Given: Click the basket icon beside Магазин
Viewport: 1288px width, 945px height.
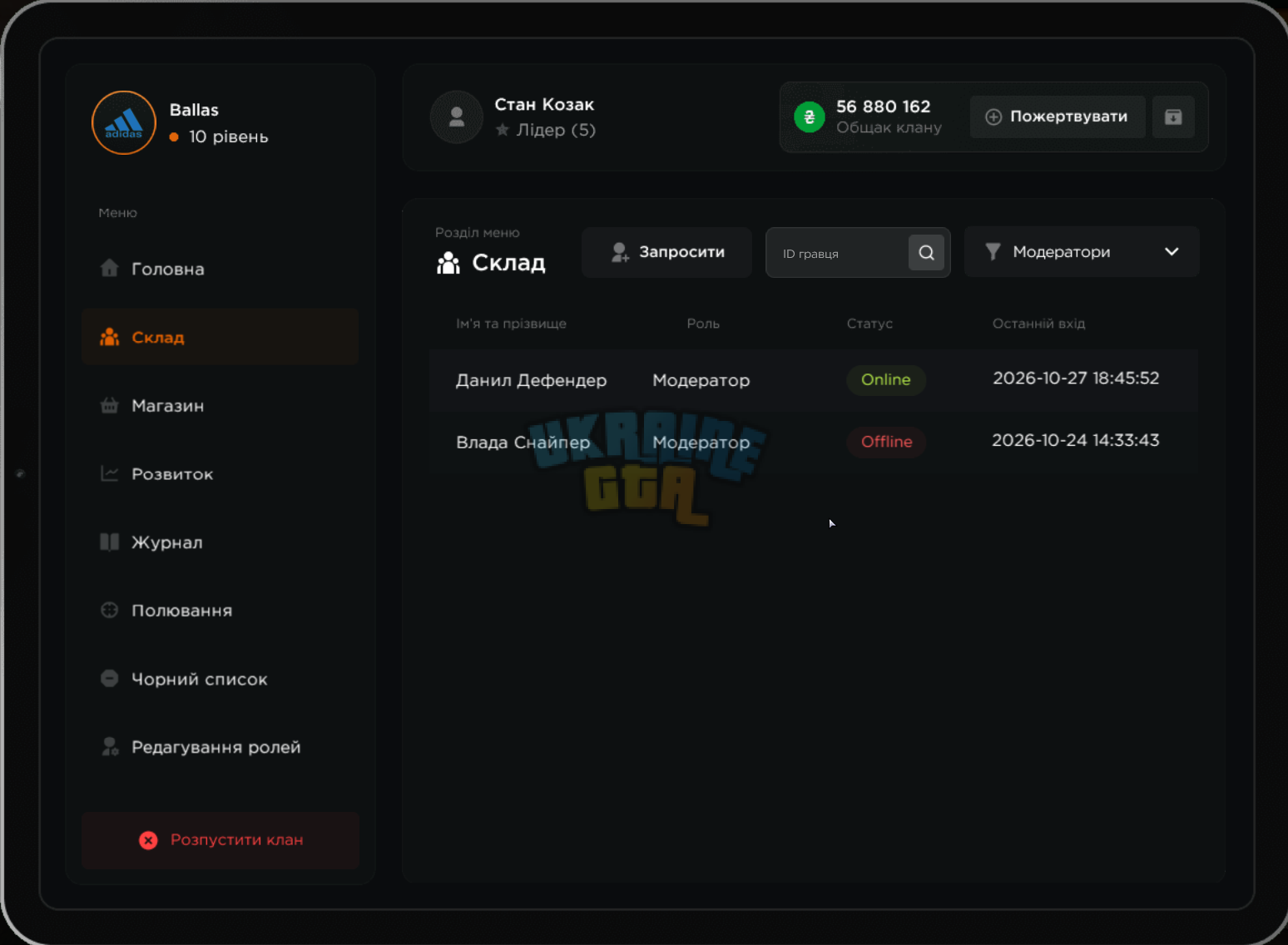Looking at the screenshot, I should [109, 405].
